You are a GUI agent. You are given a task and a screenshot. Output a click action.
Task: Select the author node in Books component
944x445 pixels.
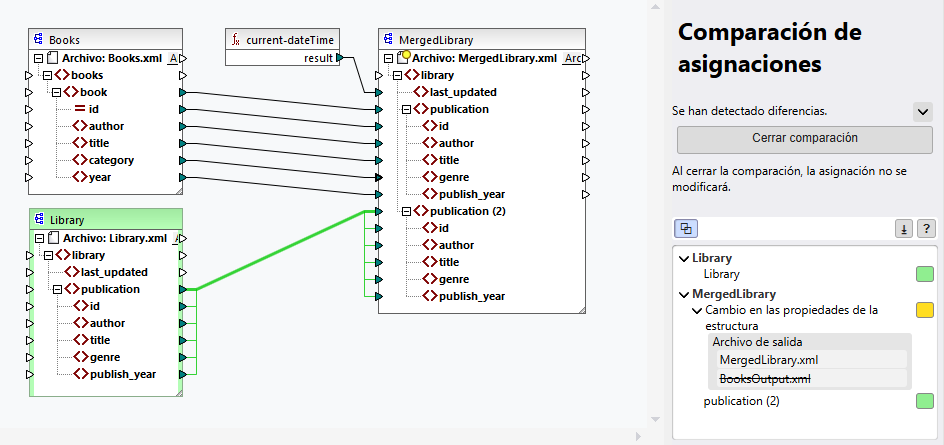[x=106, y=126]
